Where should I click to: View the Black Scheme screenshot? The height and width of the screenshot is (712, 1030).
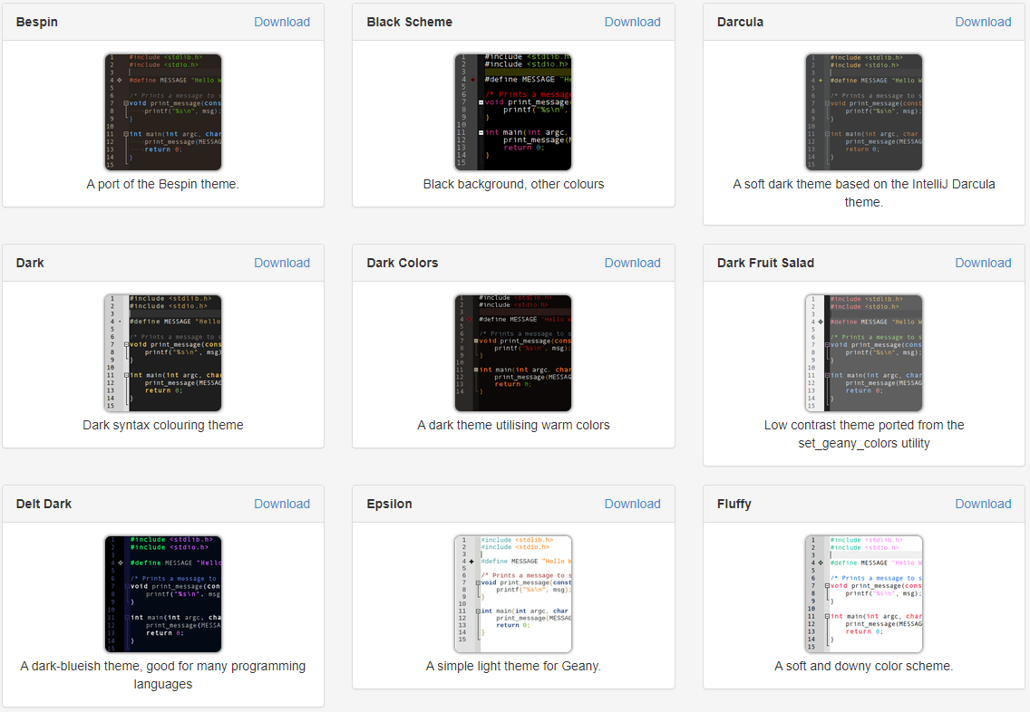(513, 111)
